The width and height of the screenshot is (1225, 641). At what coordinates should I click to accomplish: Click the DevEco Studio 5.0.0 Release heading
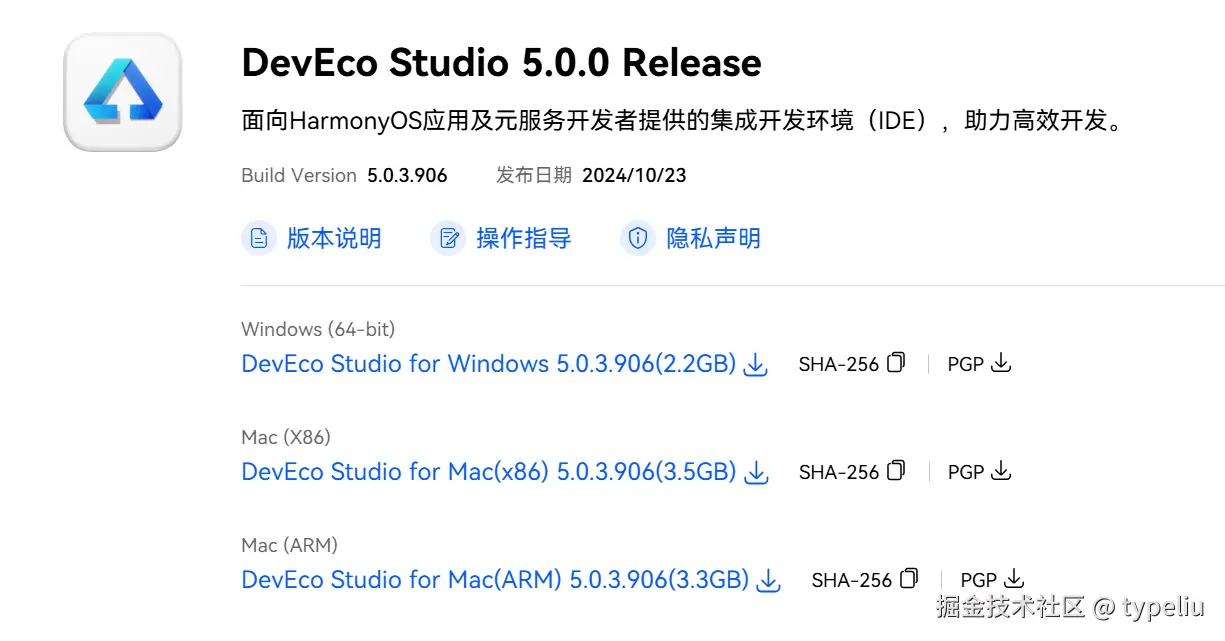(x=501, y=63)
